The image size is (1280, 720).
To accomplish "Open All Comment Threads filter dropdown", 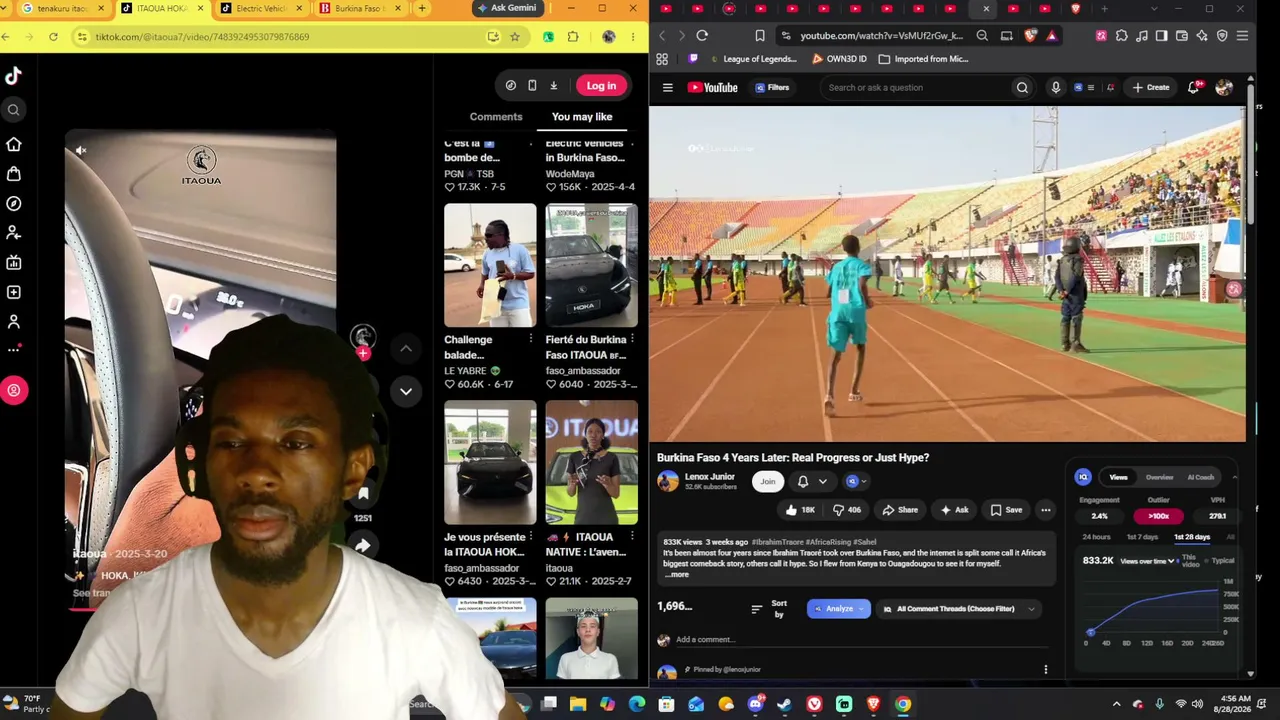I will [958, 609].
